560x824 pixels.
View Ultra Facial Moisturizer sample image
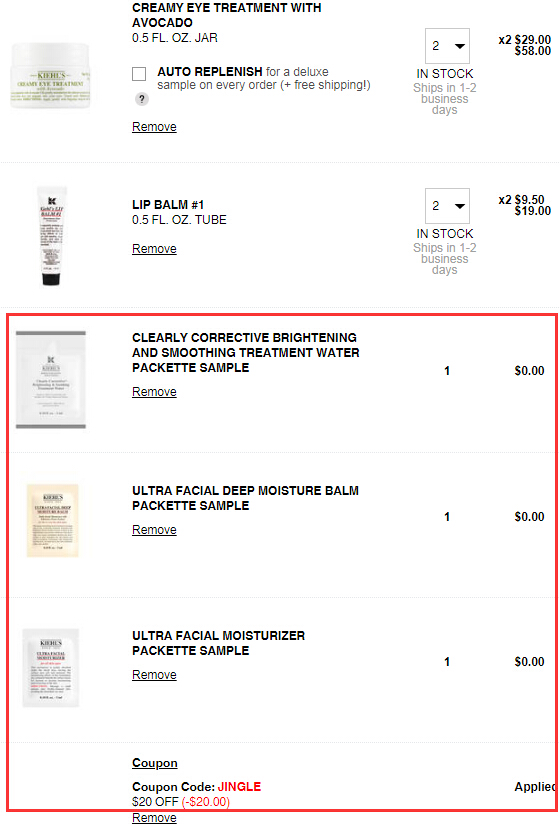pos(51,668)
